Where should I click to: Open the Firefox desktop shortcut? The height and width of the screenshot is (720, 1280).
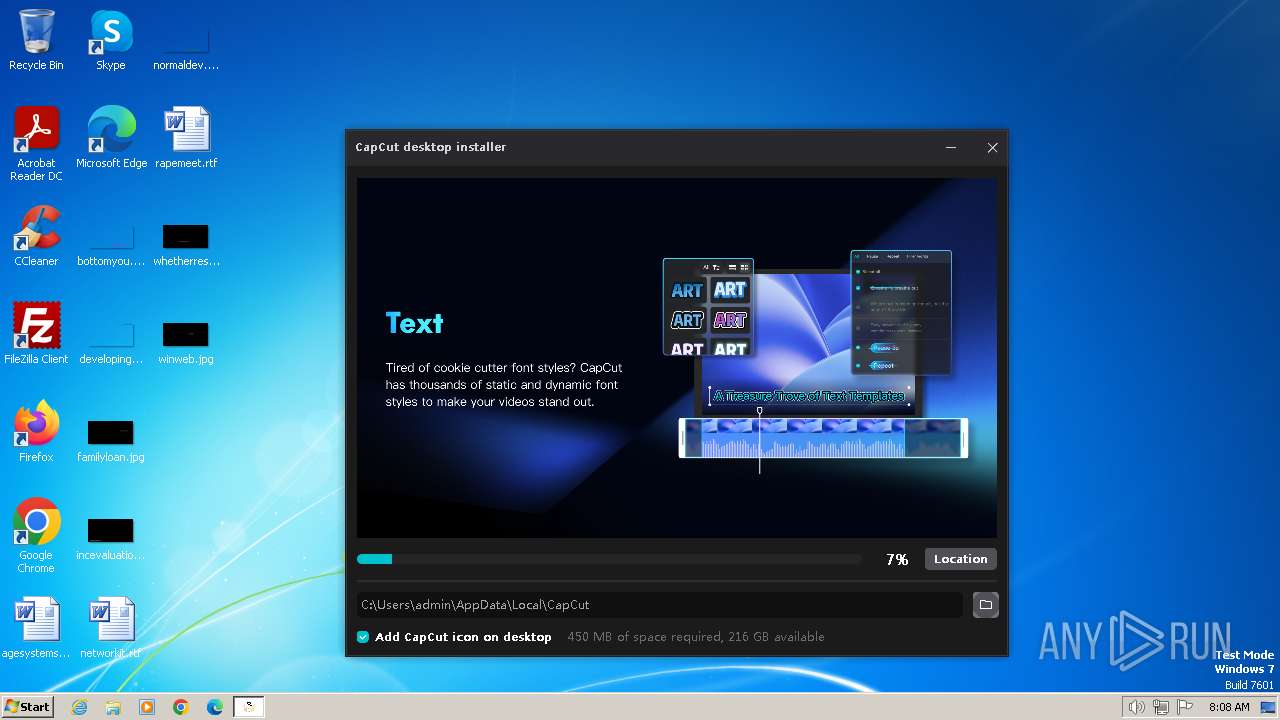click(36, 432)
